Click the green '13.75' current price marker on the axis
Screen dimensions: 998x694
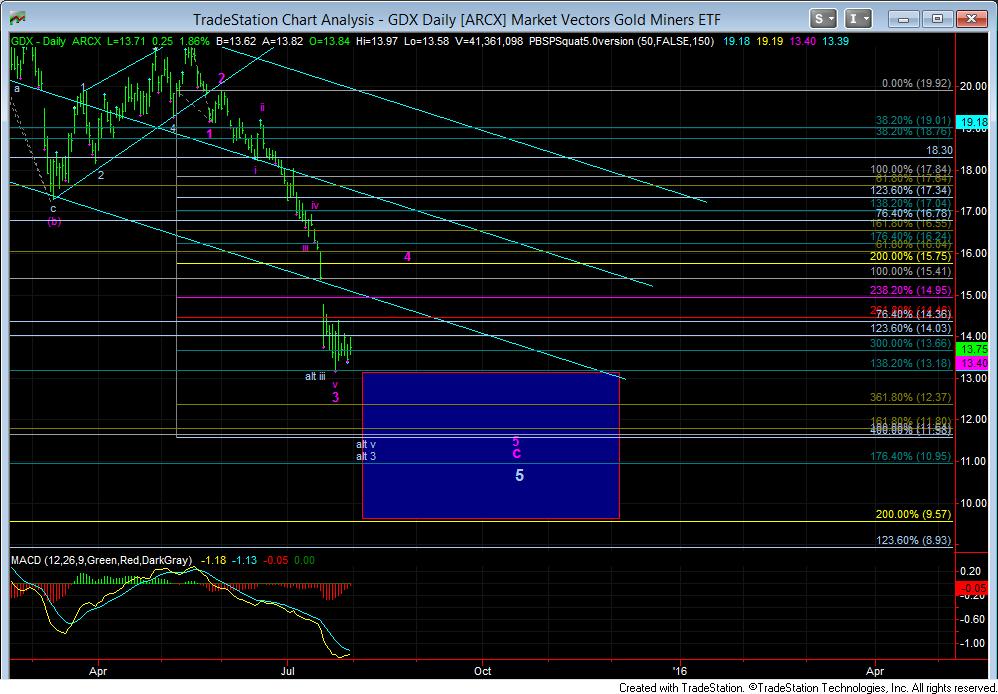tap(974, 349)
